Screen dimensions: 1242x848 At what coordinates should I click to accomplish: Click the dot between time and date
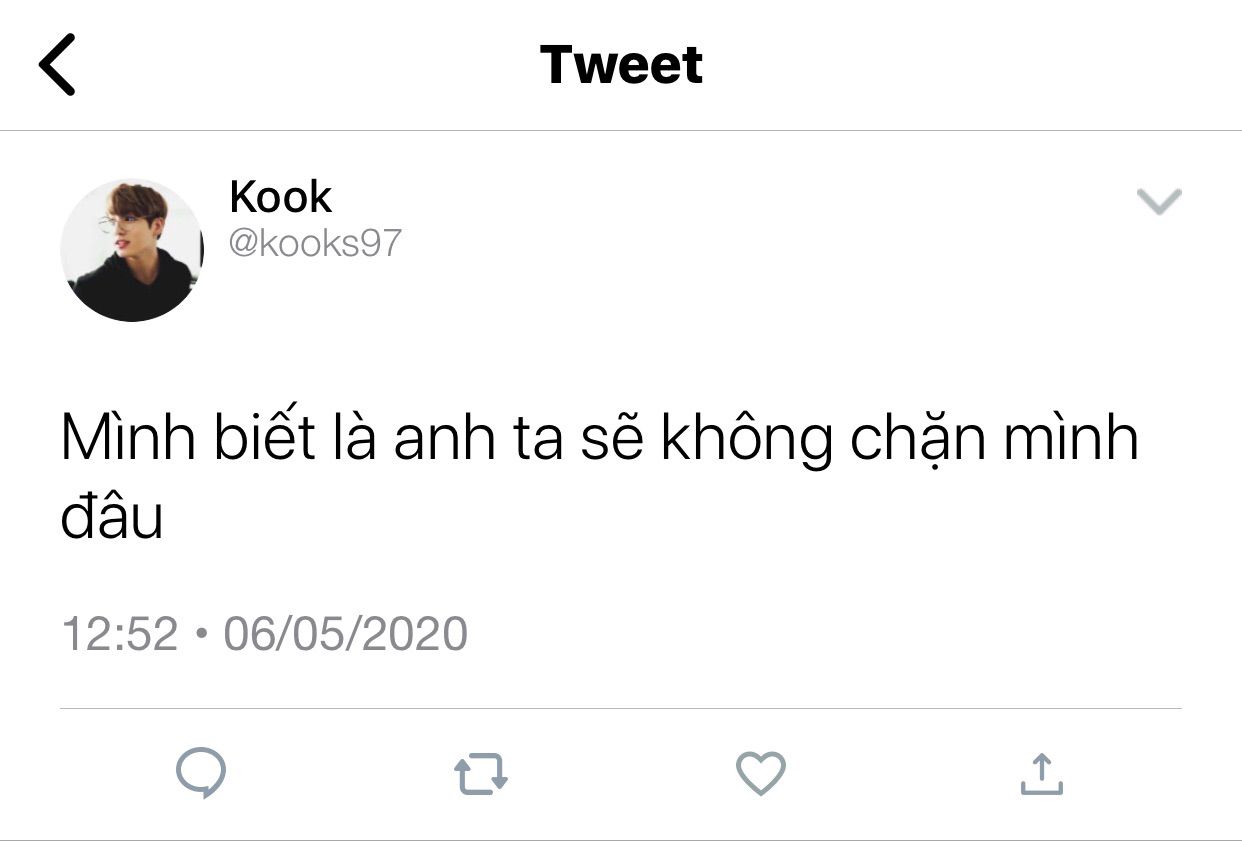pyautogui.click(x=200, y=636)
